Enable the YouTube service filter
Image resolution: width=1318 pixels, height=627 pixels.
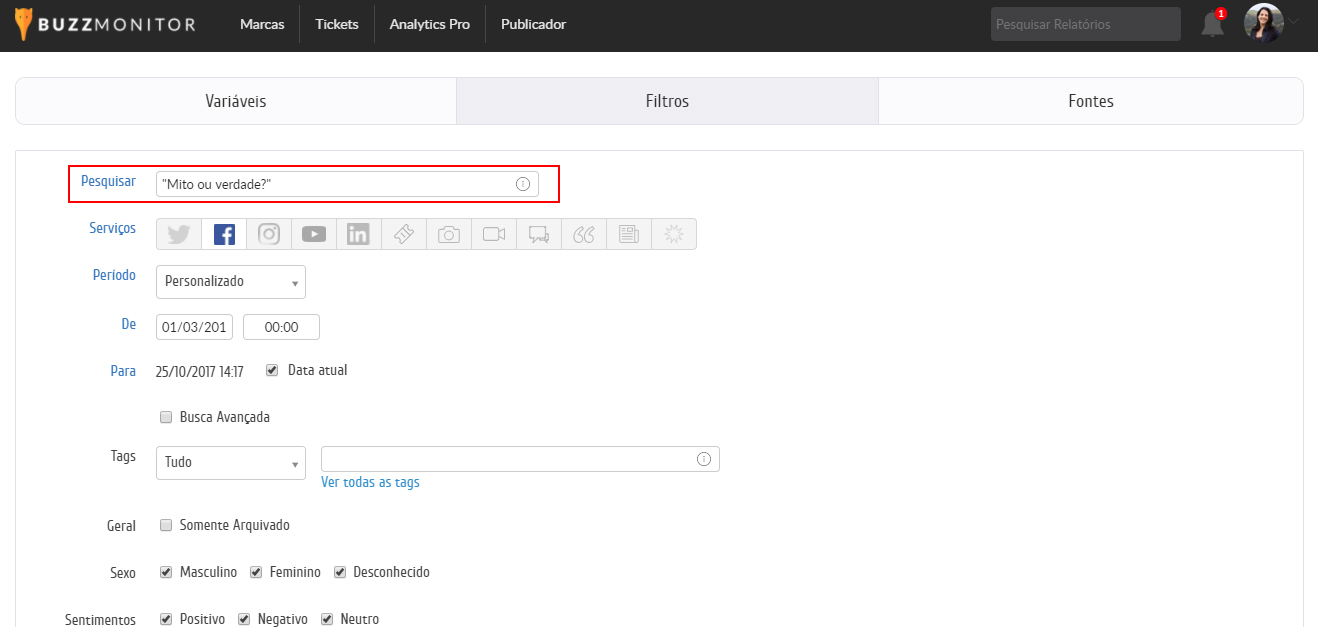coord(314,234)
